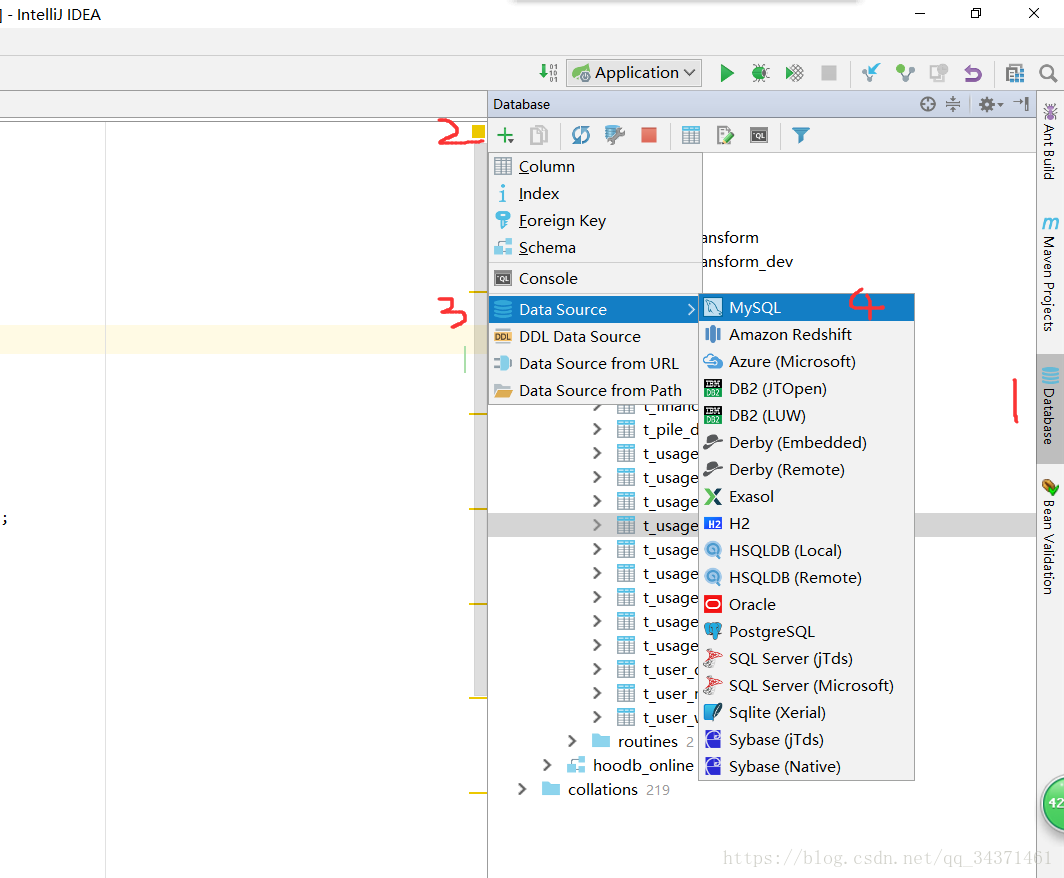Expand the t_user_v table node

point(597,717)
